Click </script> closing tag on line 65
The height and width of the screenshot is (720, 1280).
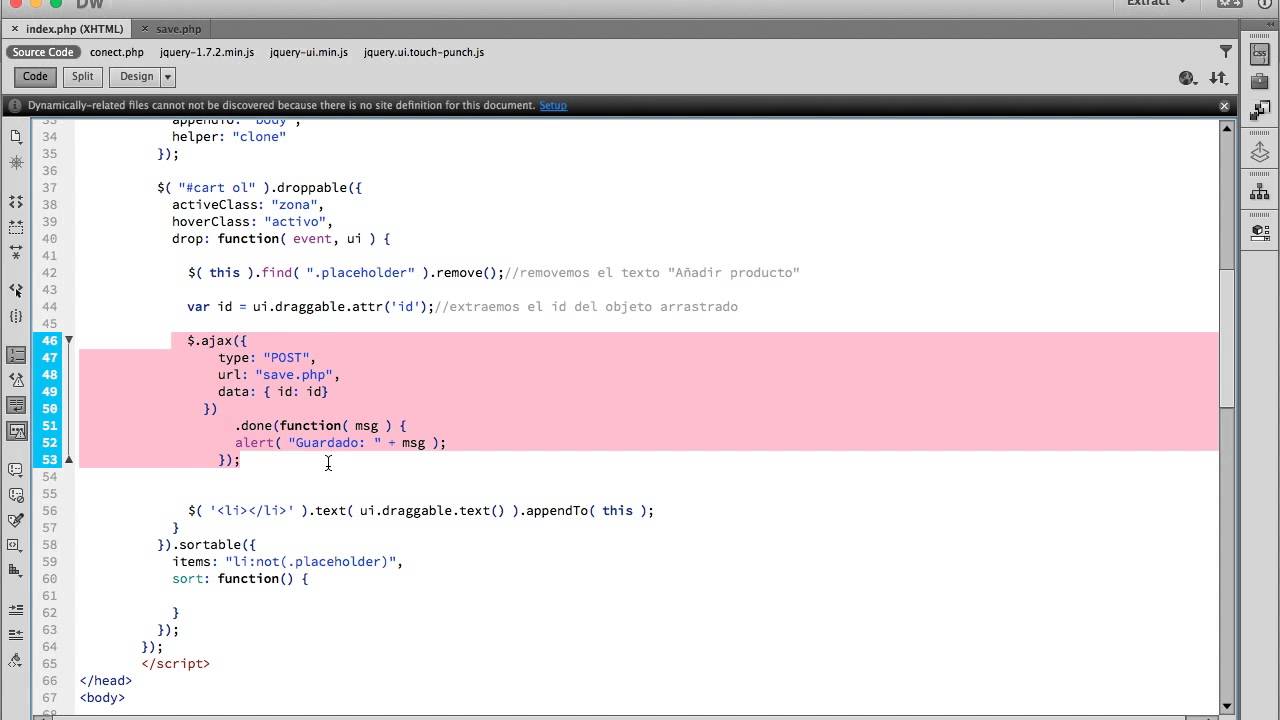pyautogui.click(x=176, y=664)
